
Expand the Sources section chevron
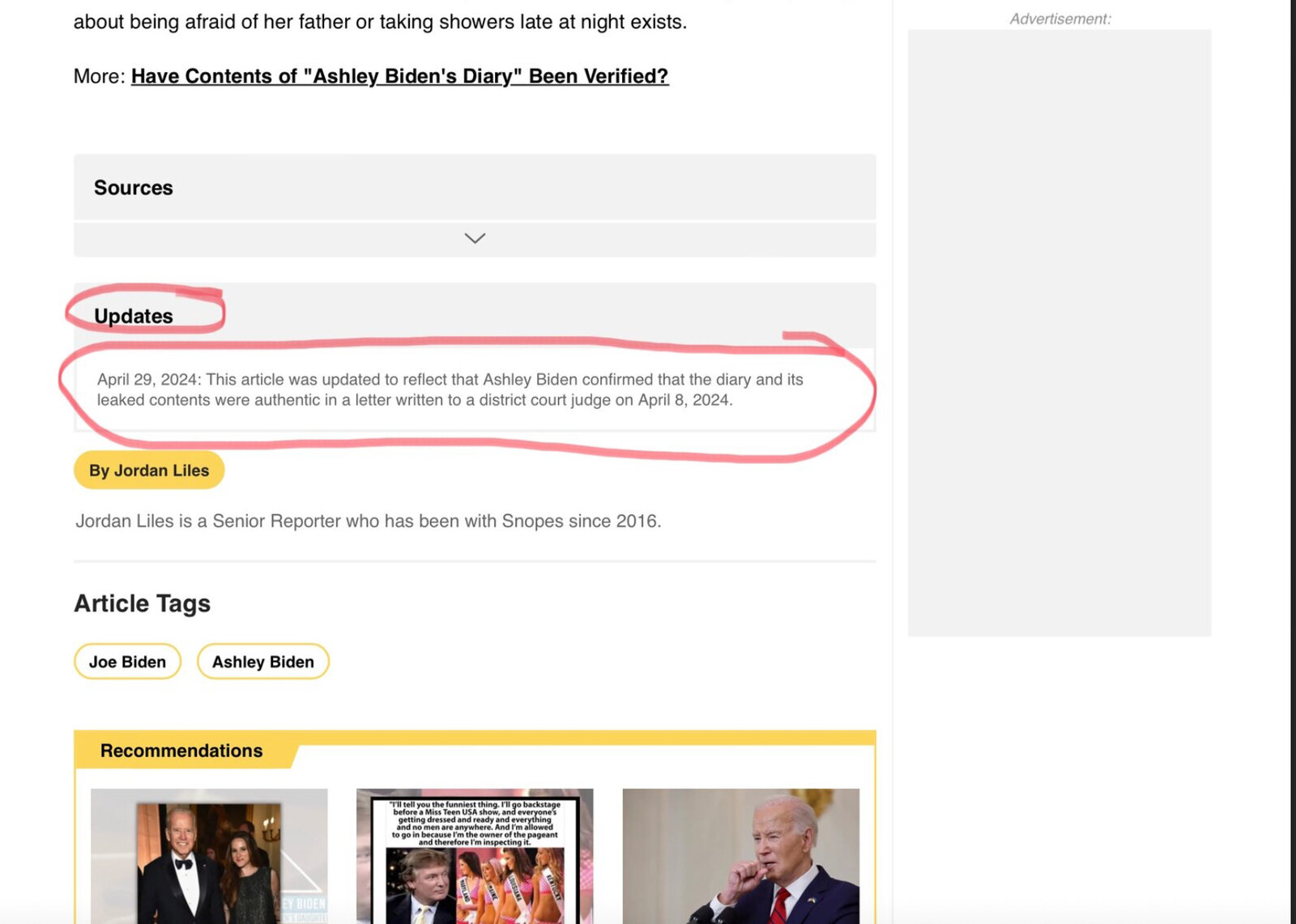[475, 238]
